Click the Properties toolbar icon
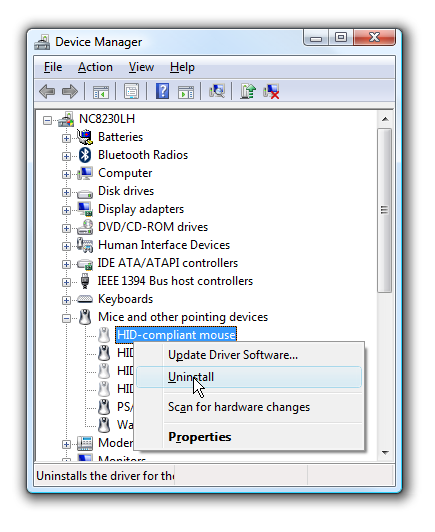The height and width of the screenshot is (532, 435). [132, 92]
